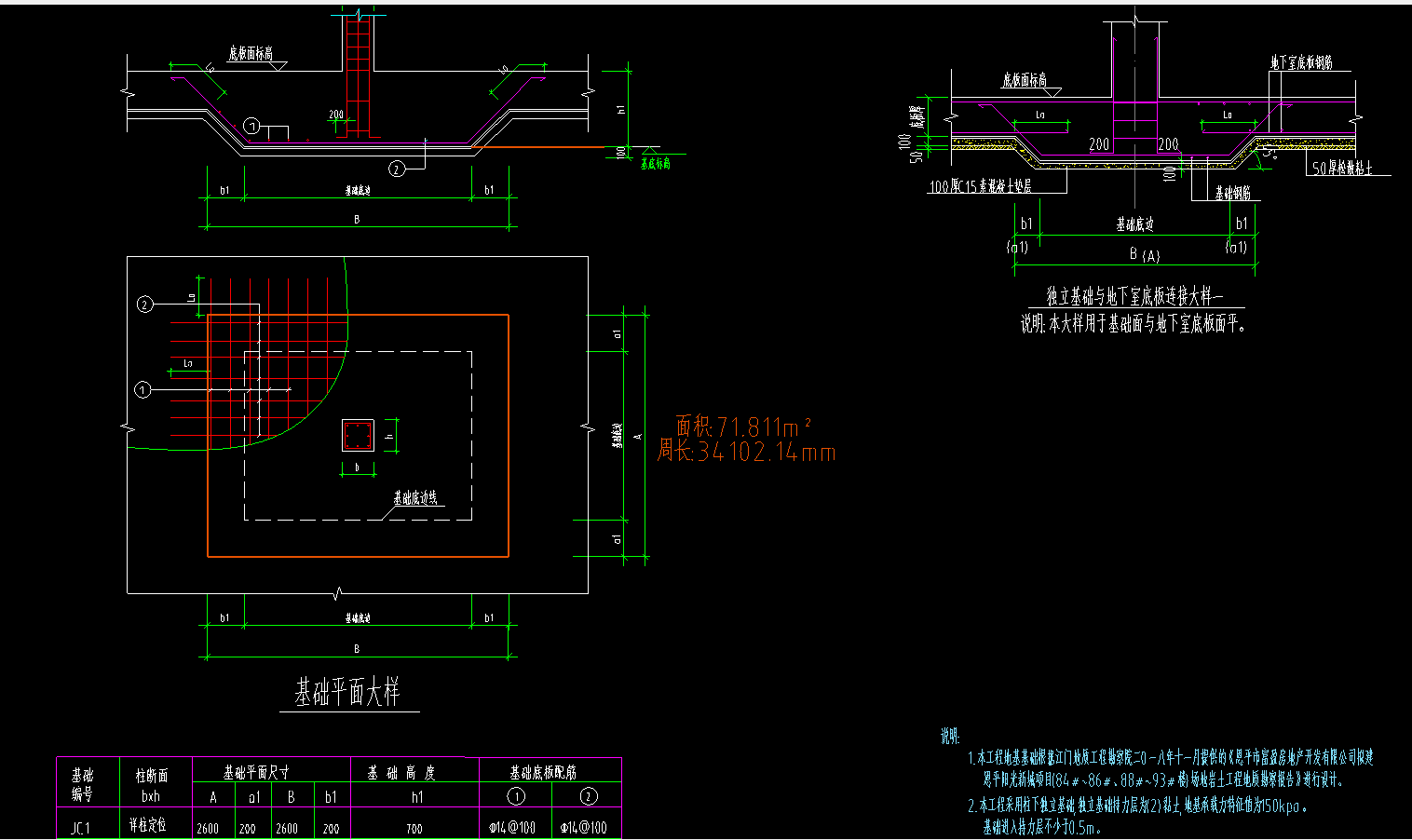Click the 基础底边线 label in the plan
Viewport: 1412px width, 840px height.
click(x=414, y=498)
